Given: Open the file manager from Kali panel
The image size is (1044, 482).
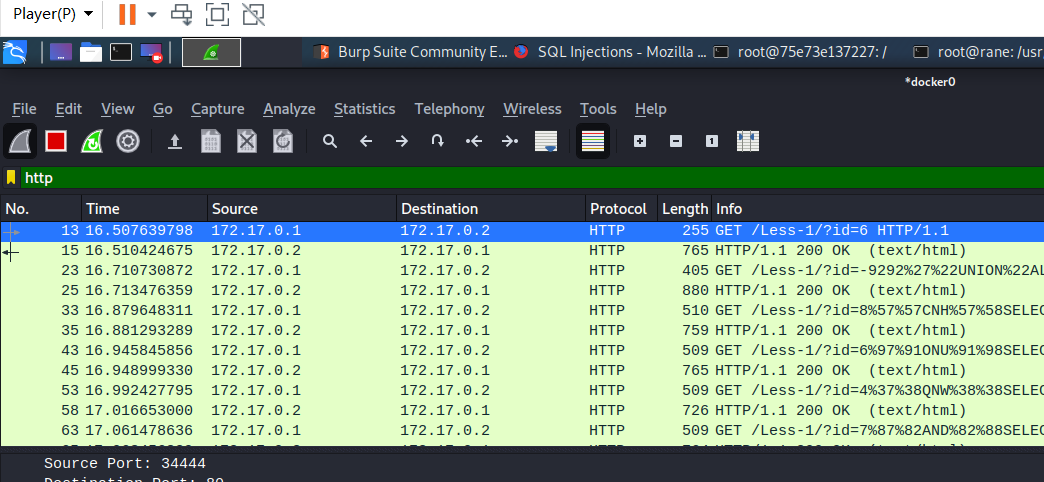Looking at the screenshot, I should [91, 52].
